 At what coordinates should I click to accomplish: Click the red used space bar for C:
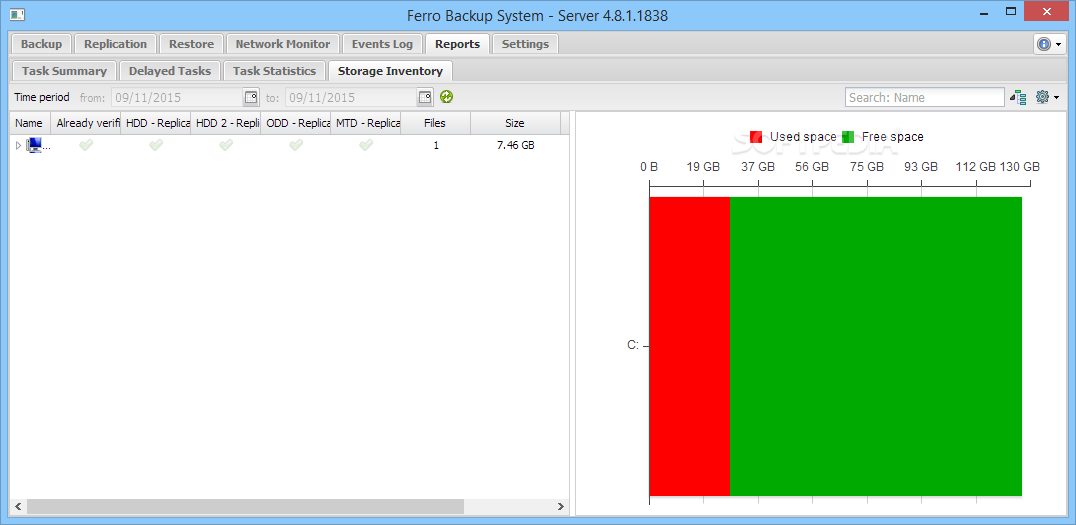tap(690, 346)
